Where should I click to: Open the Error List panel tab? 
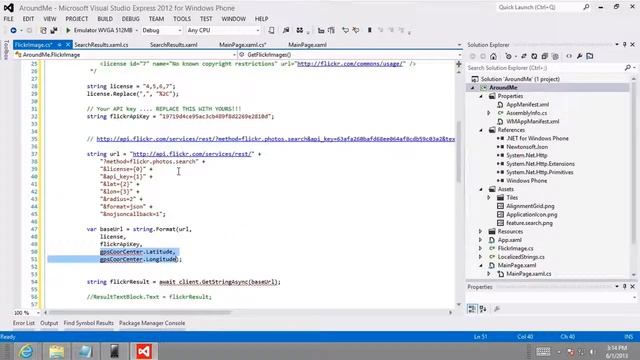coord(24,323)
